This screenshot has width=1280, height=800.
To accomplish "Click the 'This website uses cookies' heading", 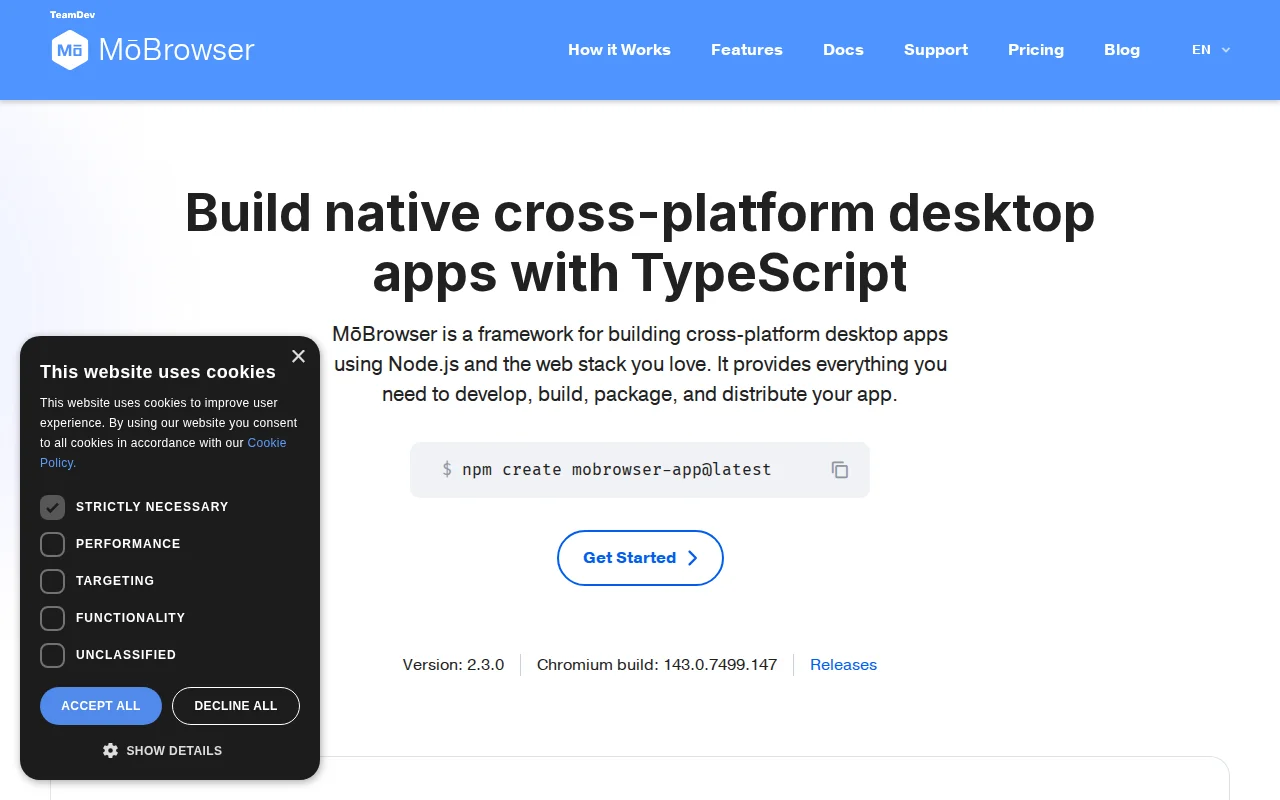I will point(158,372).
